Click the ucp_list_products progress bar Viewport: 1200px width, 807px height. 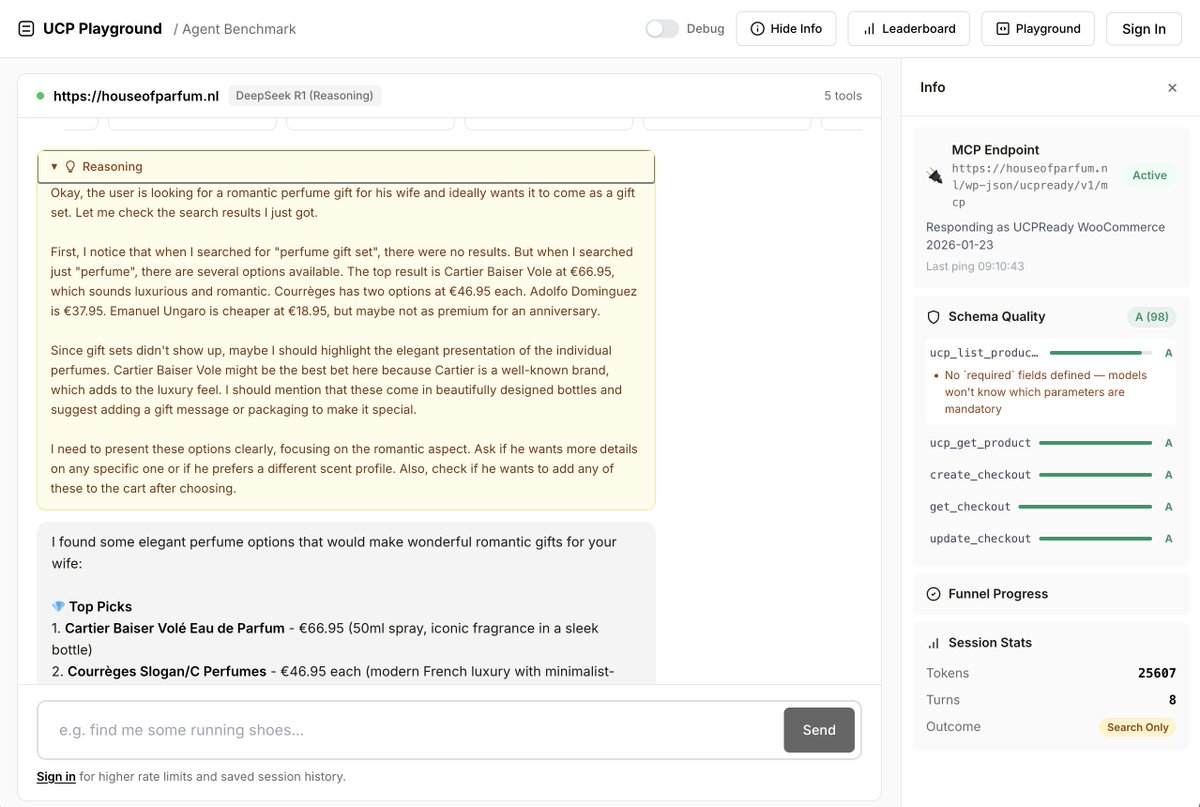pyautogui.click(x=1100, y=353)
